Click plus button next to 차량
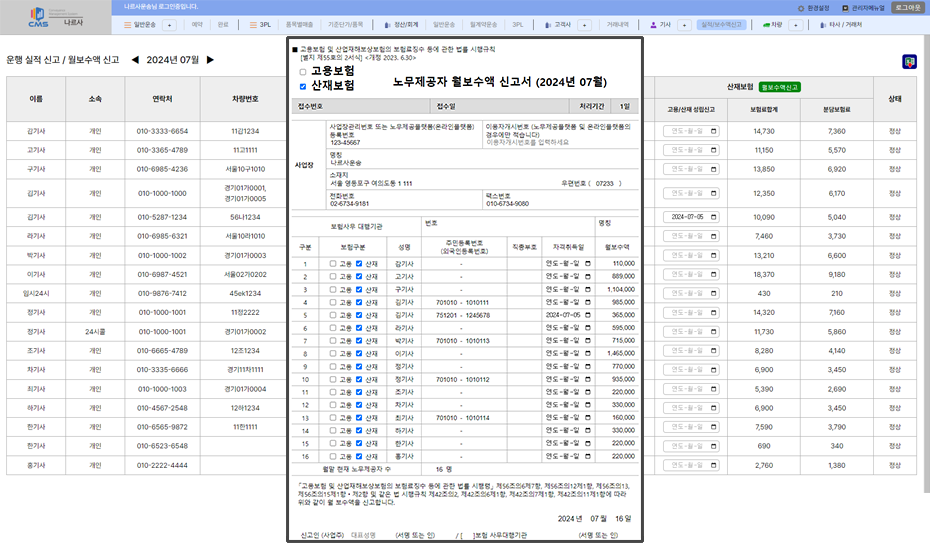Image resolution: width=930 pixels, height=550 pixels. [x=795, y=25]
